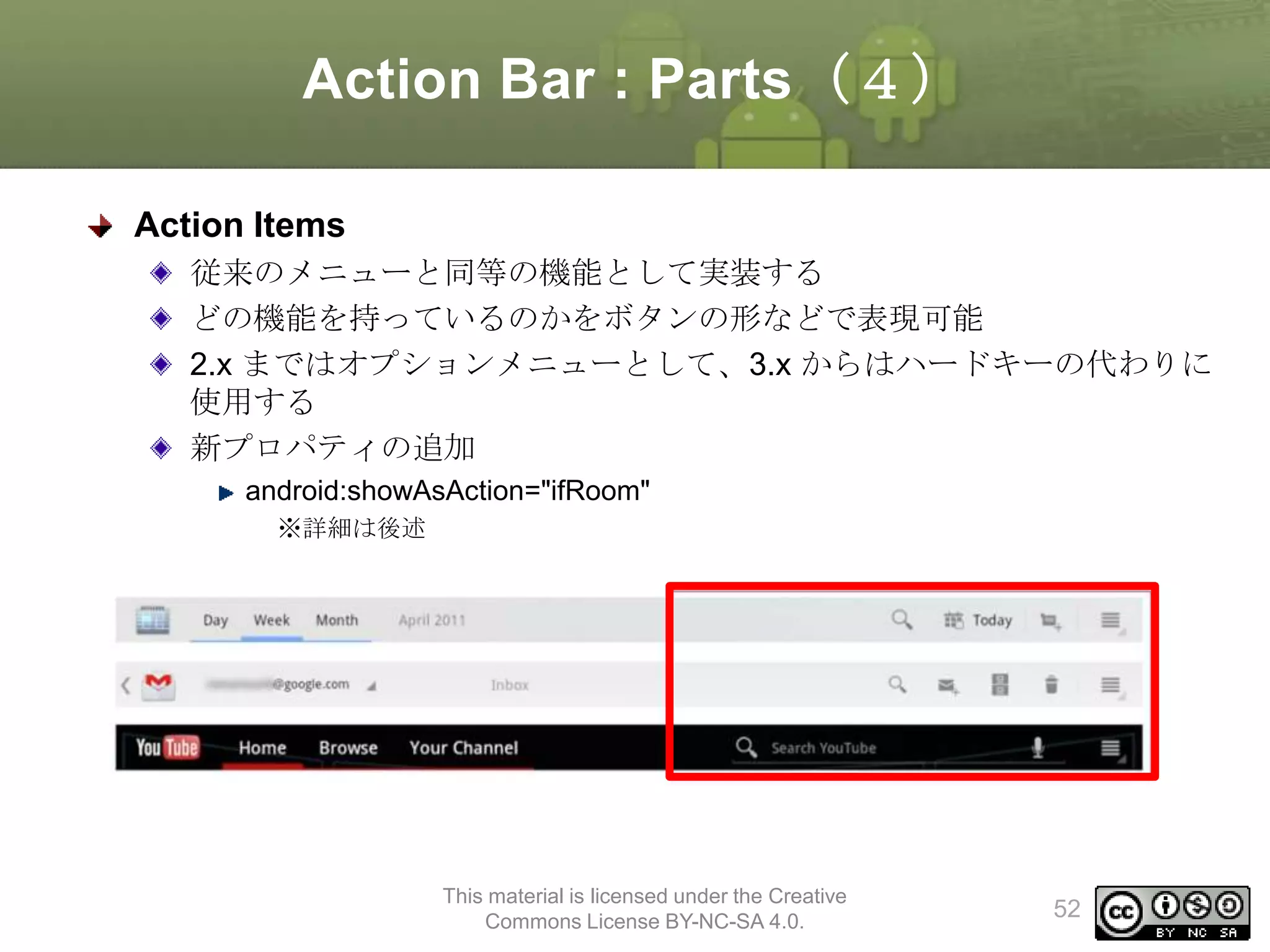
Task: Open the @google.com account dropdown
Action: 291,685
